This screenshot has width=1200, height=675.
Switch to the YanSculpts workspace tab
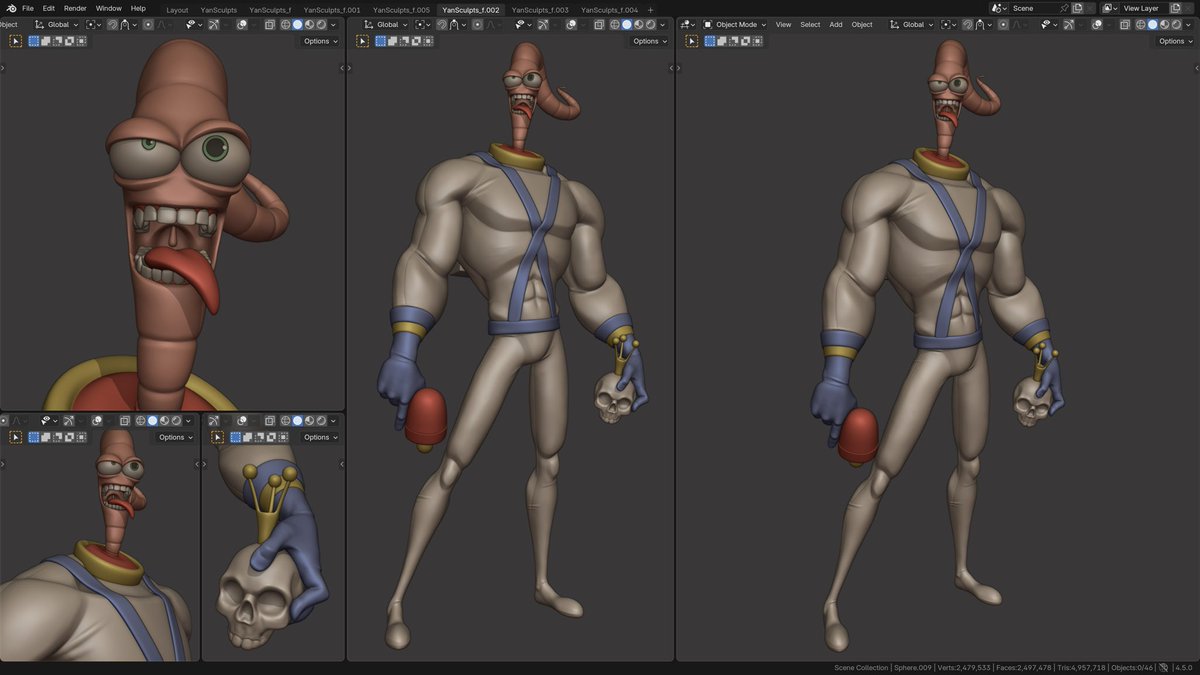coord(218,9)
